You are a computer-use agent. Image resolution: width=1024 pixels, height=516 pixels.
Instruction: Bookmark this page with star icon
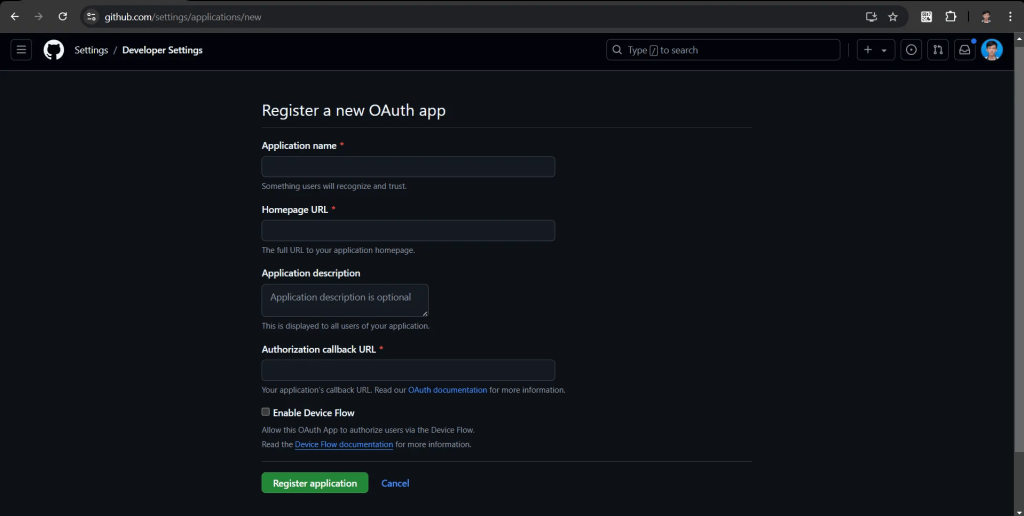893,17
